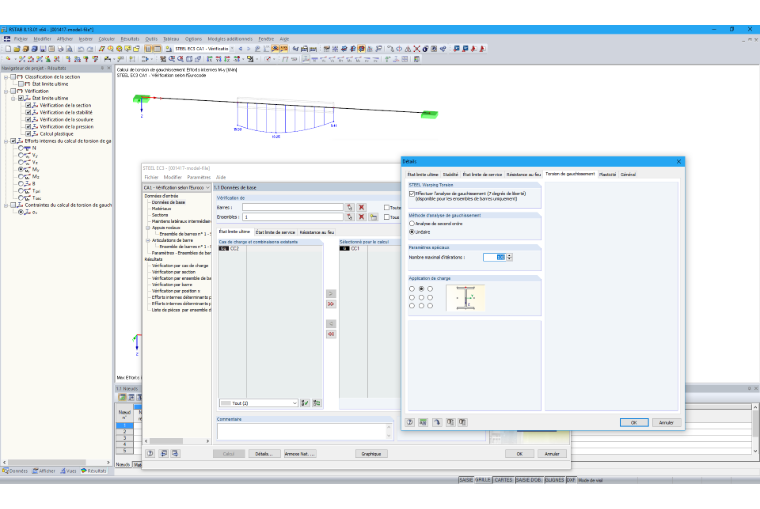Click the help icon at the STEEL EC3 window bottom
The image size is (760, 509).
pos(150,454)
